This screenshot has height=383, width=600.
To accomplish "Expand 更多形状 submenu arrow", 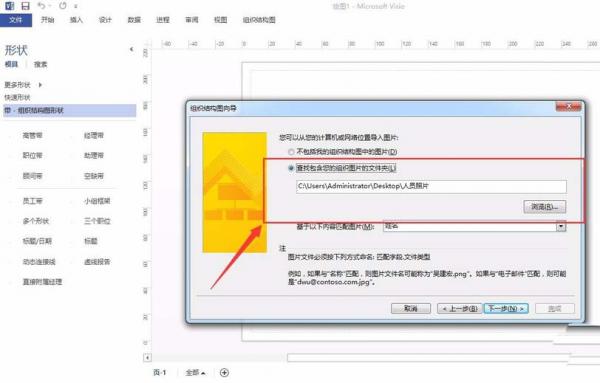I will (x=40, y=85).
